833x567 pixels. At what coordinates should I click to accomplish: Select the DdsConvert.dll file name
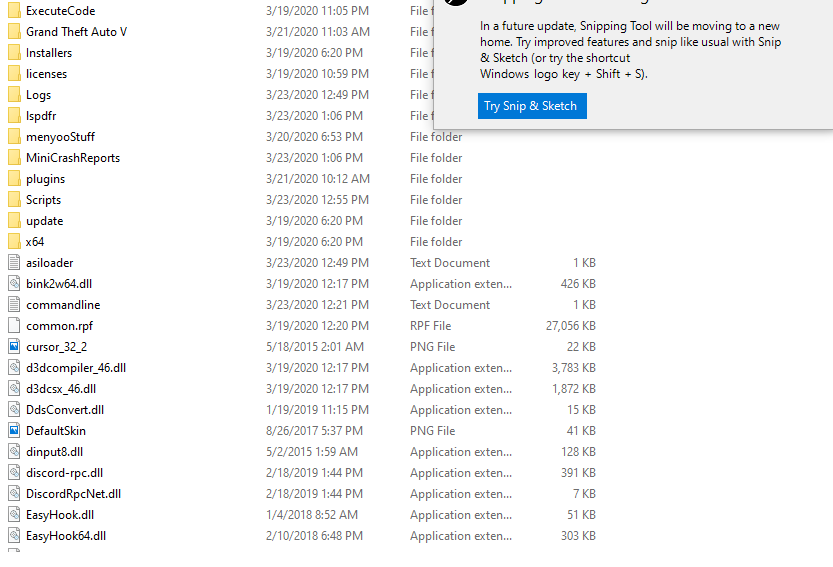point(64,410)
